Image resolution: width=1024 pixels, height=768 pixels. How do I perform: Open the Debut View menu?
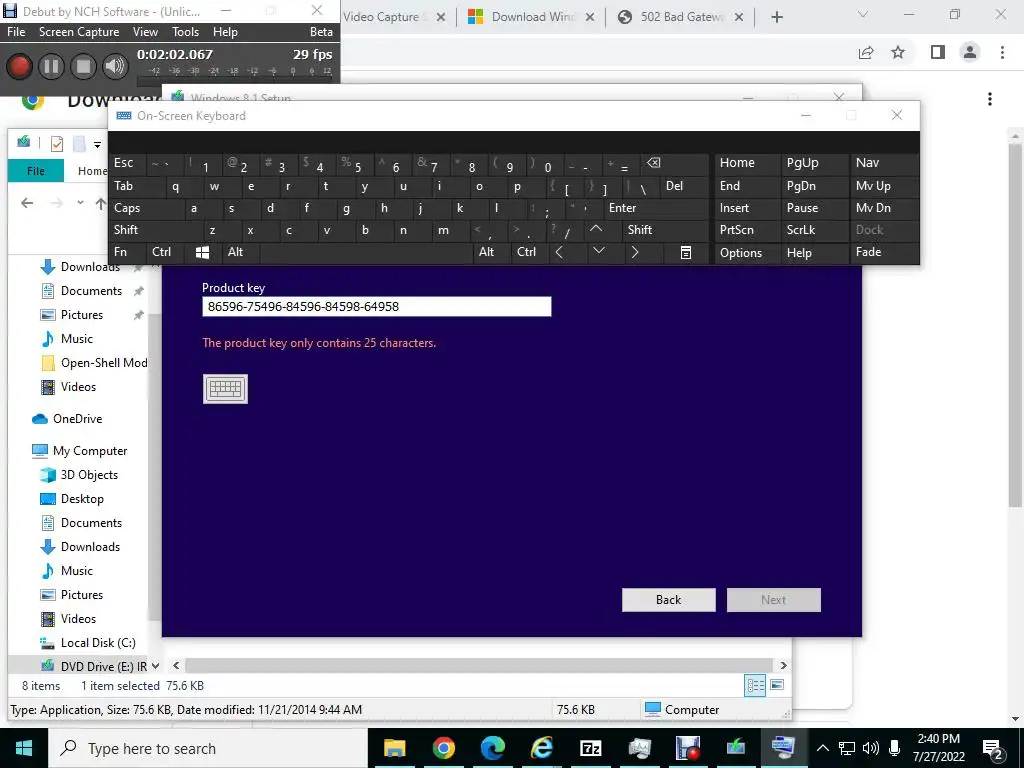coord(145,31)
